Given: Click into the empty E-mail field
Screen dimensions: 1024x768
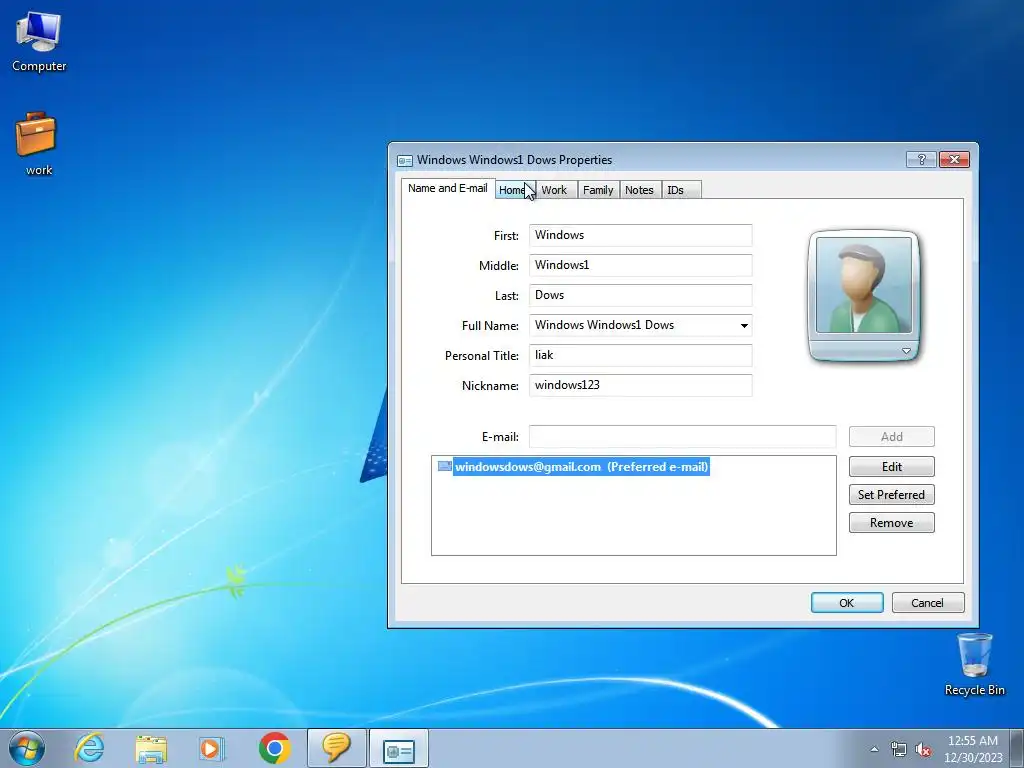Looking at the screenshot, I should 682,436.
